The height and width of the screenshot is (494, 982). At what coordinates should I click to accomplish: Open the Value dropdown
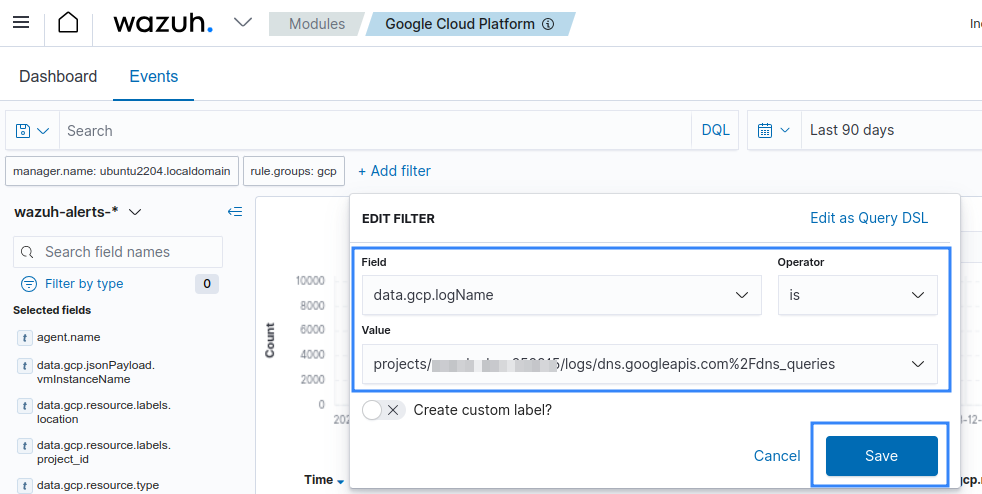point(649,364)
